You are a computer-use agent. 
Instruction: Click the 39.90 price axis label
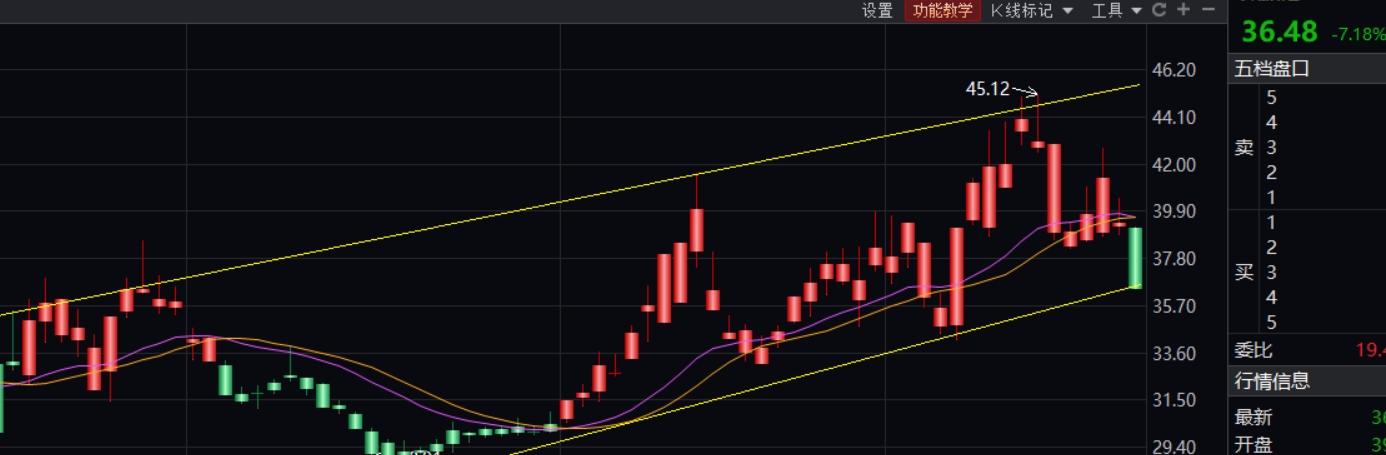[x=1174, y=211]
